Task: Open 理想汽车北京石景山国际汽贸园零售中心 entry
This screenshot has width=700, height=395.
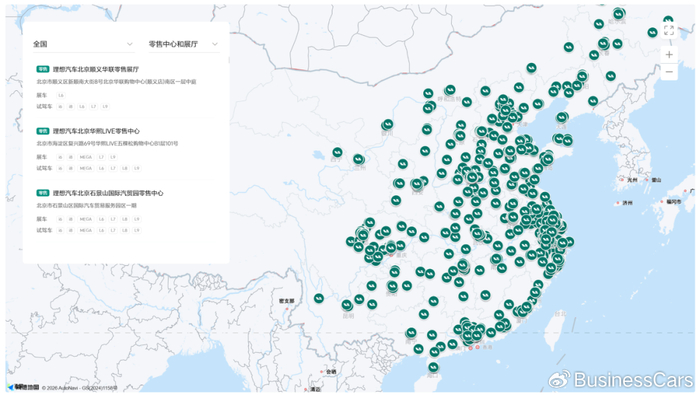Action: point(108,193)
